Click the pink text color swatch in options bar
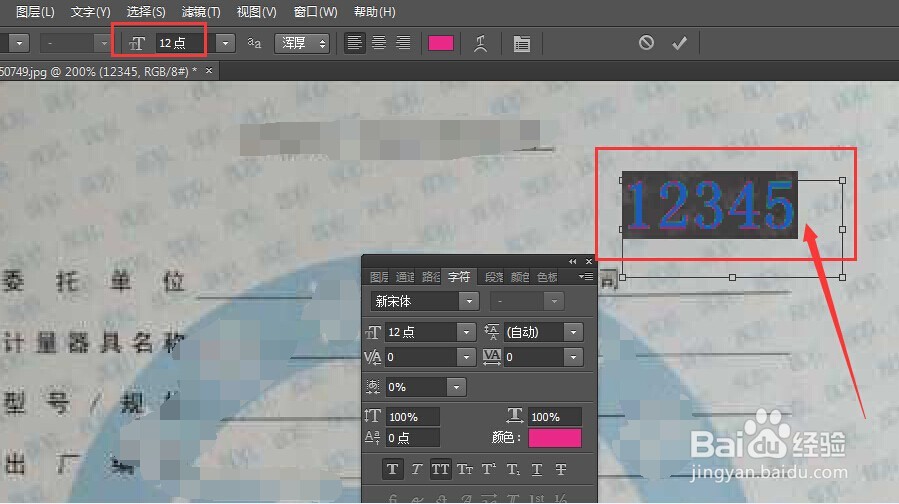This screenshot has width=899, height=504. (x=441, y=43)
